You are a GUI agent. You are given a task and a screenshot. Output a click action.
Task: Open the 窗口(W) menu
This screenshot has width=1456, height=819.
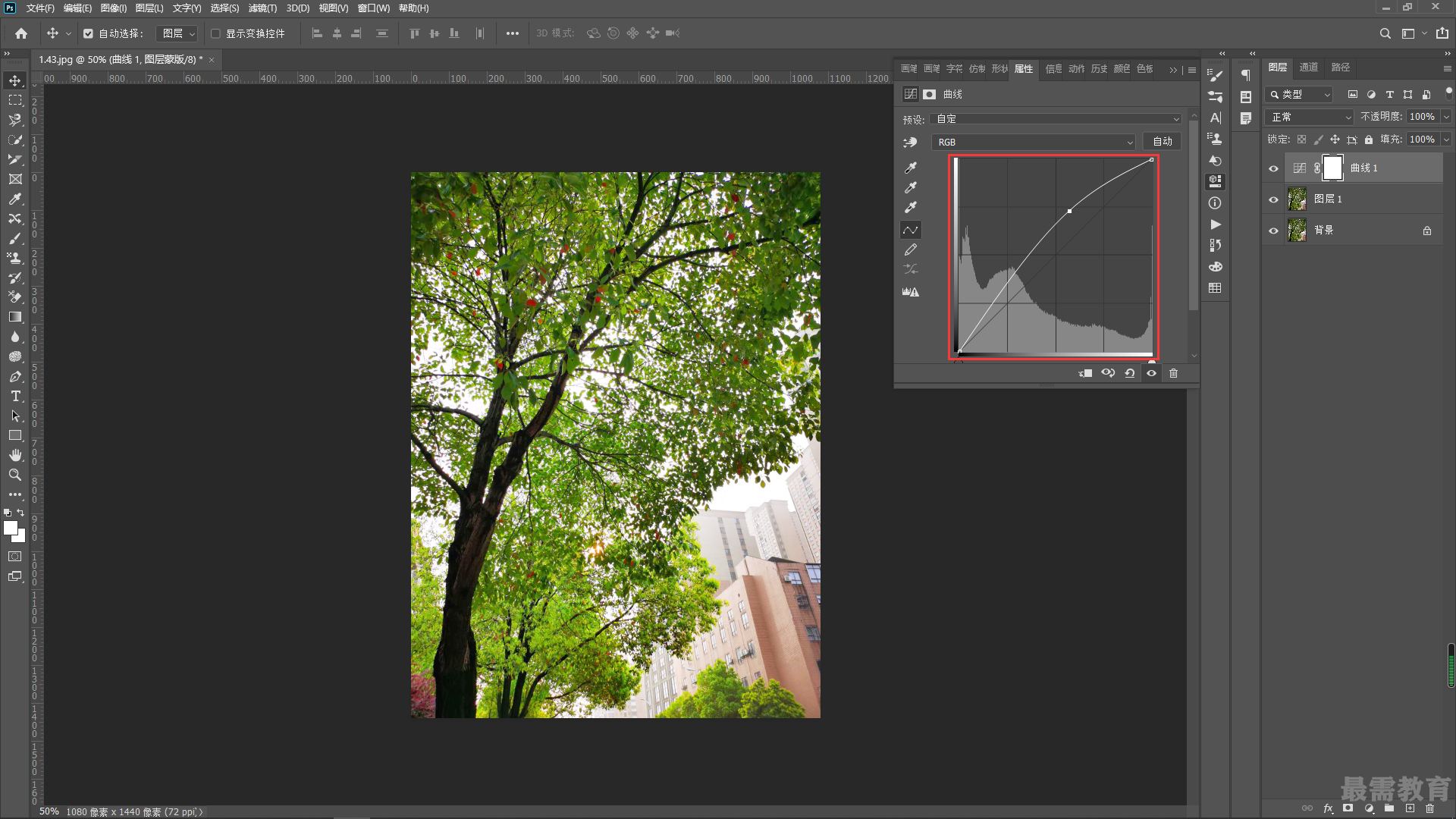click(374, 8)
